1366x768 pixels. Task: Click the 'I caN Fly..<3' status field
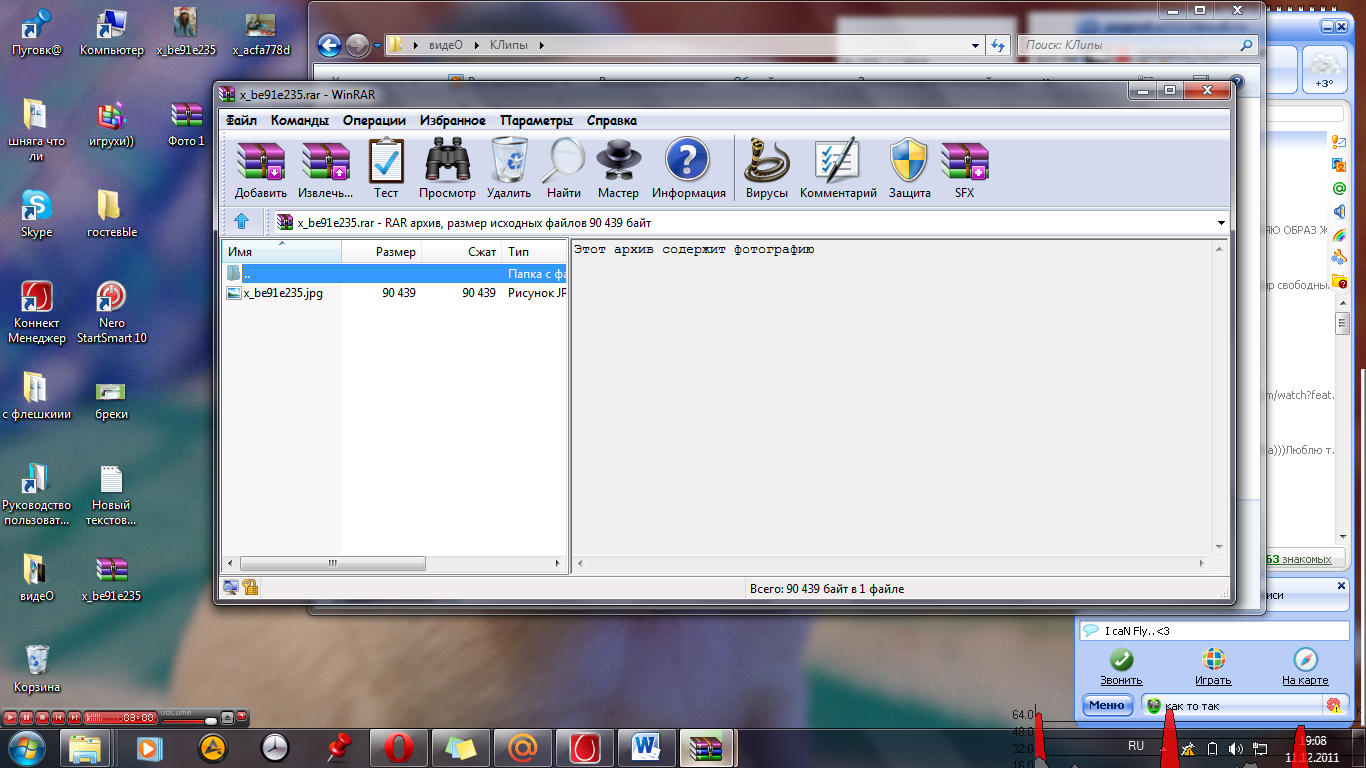(1214, 631)
